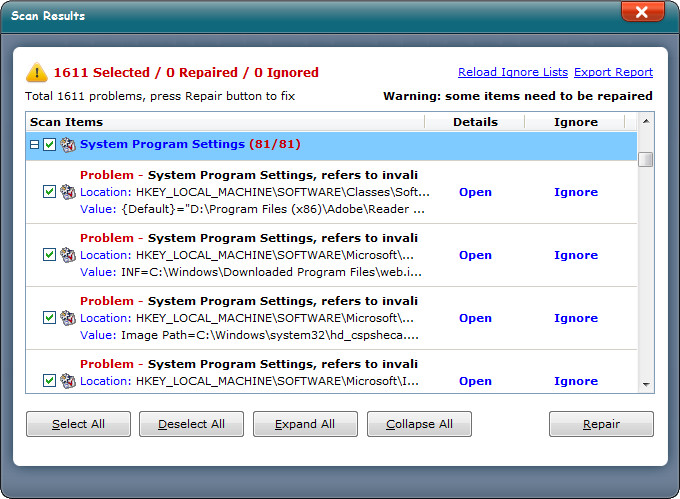Image resolution: width=680 pixels, height=499 pixels.
Task: Click the Export Report link
Action: [613, 72]
